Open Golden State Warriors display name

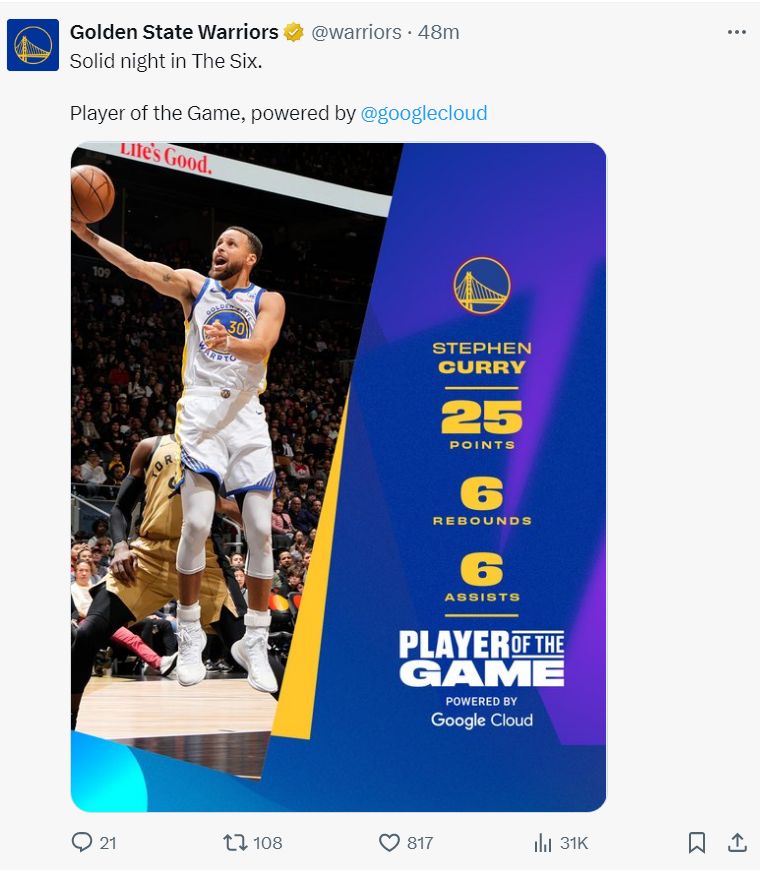pyautogui.click(x=174, y=32)
